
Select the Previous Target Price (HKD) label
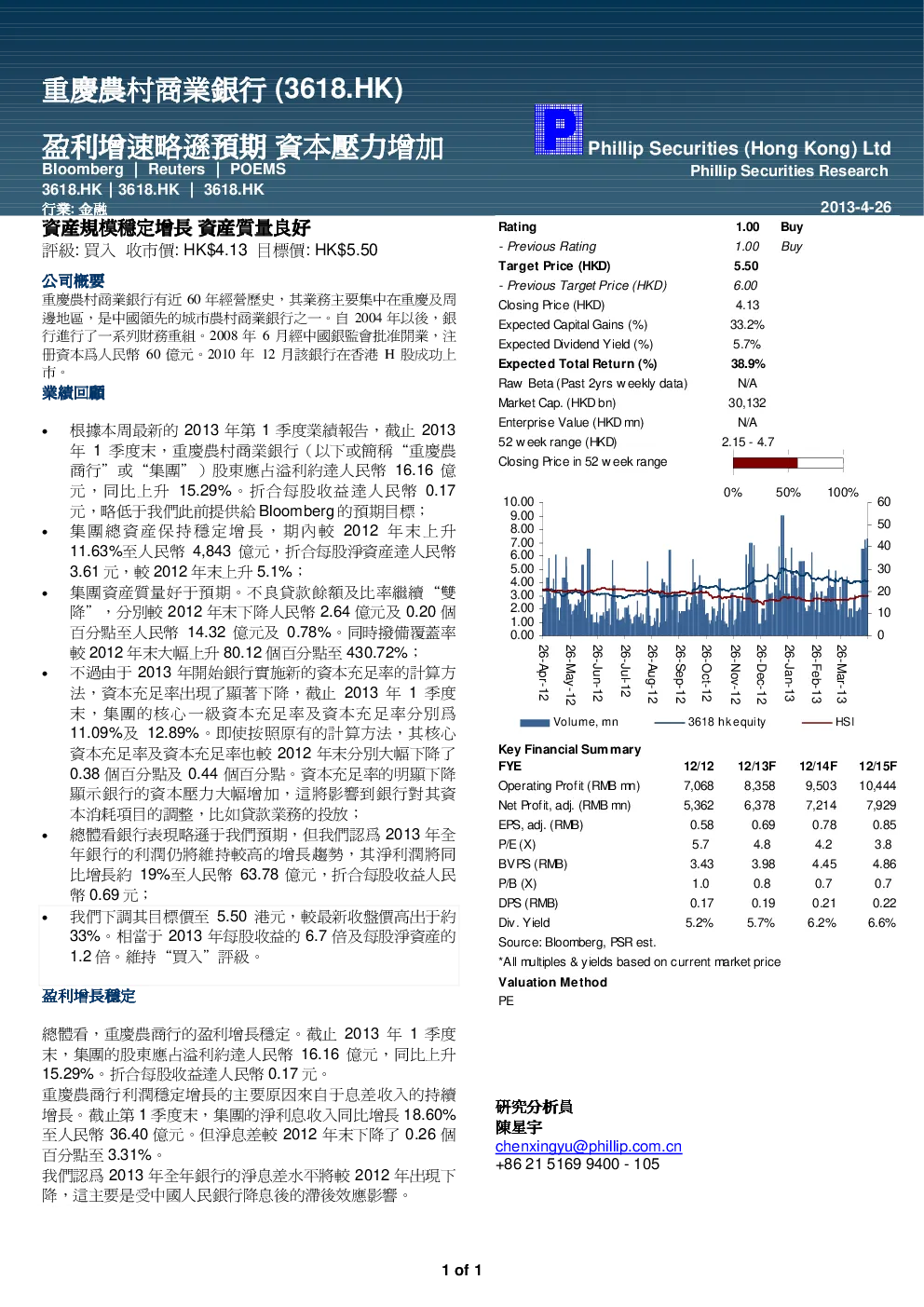click(x=583, y=286)
